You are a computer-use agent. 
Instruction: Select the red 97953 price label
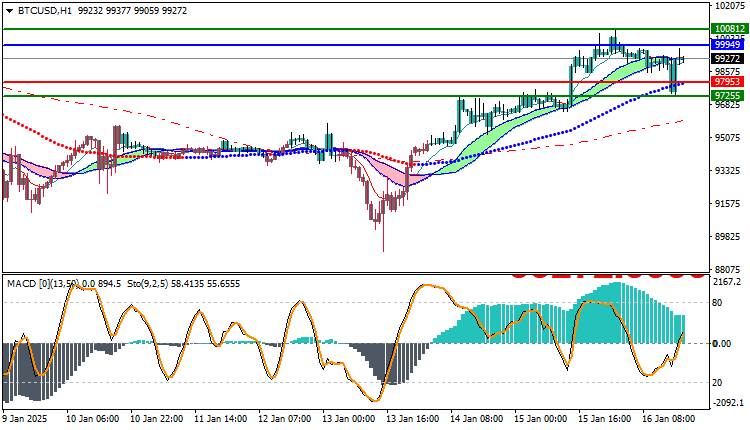point(728,82)
